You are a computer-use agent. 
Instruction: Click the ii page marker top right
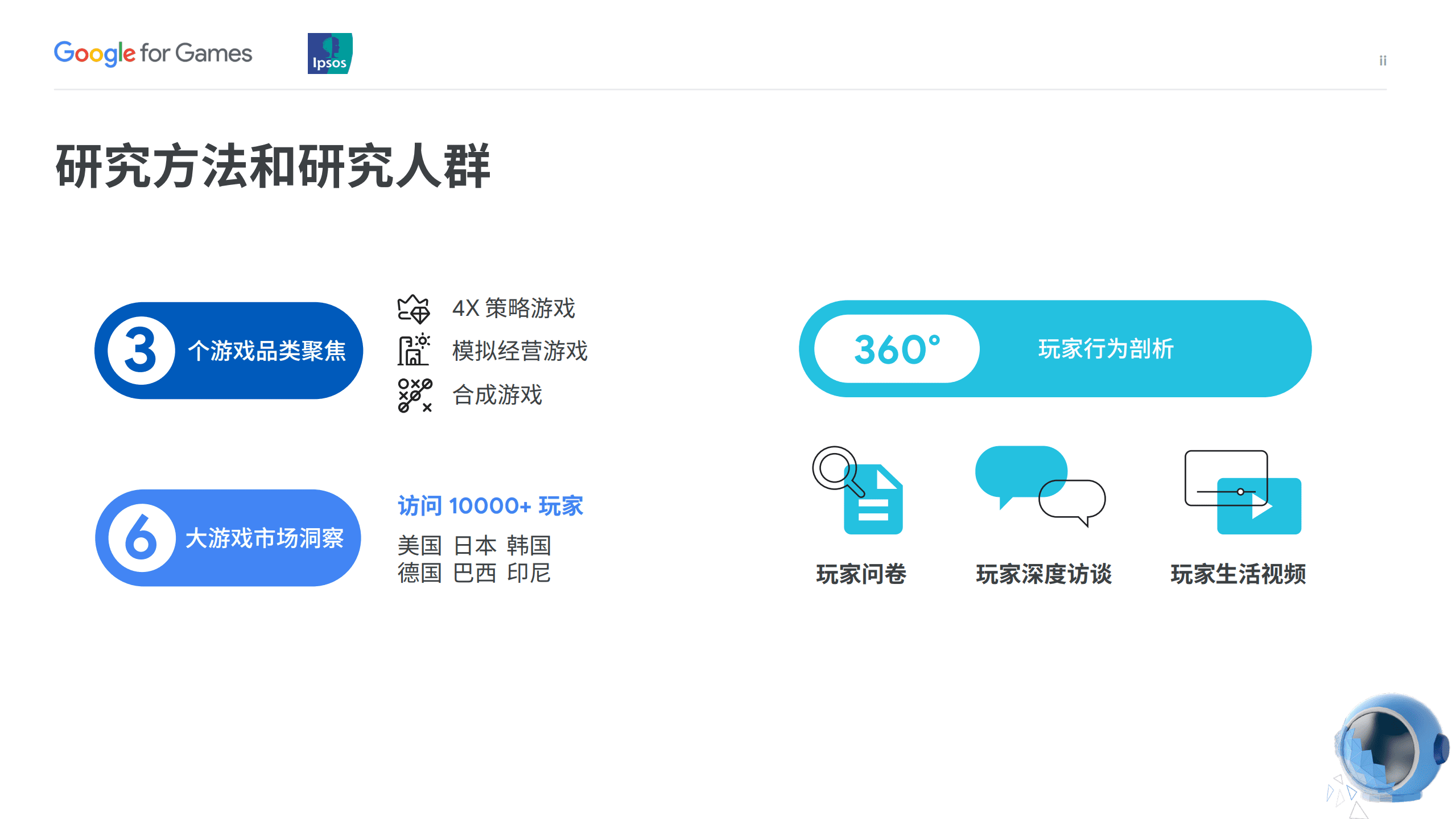point(1383,60)
